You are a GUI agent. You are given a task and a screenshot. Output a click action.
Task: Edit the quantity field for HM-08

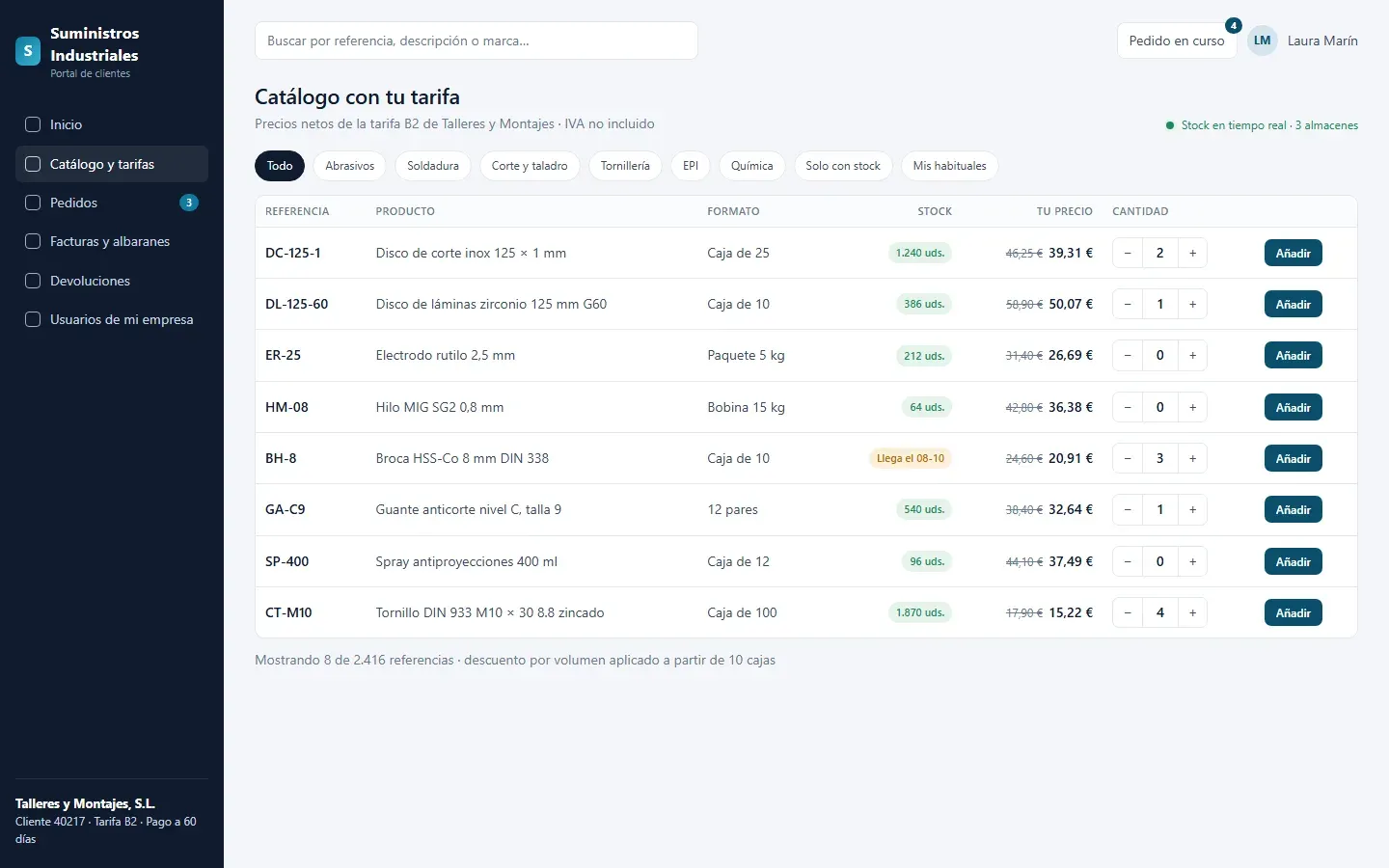tap(1159, 408)
